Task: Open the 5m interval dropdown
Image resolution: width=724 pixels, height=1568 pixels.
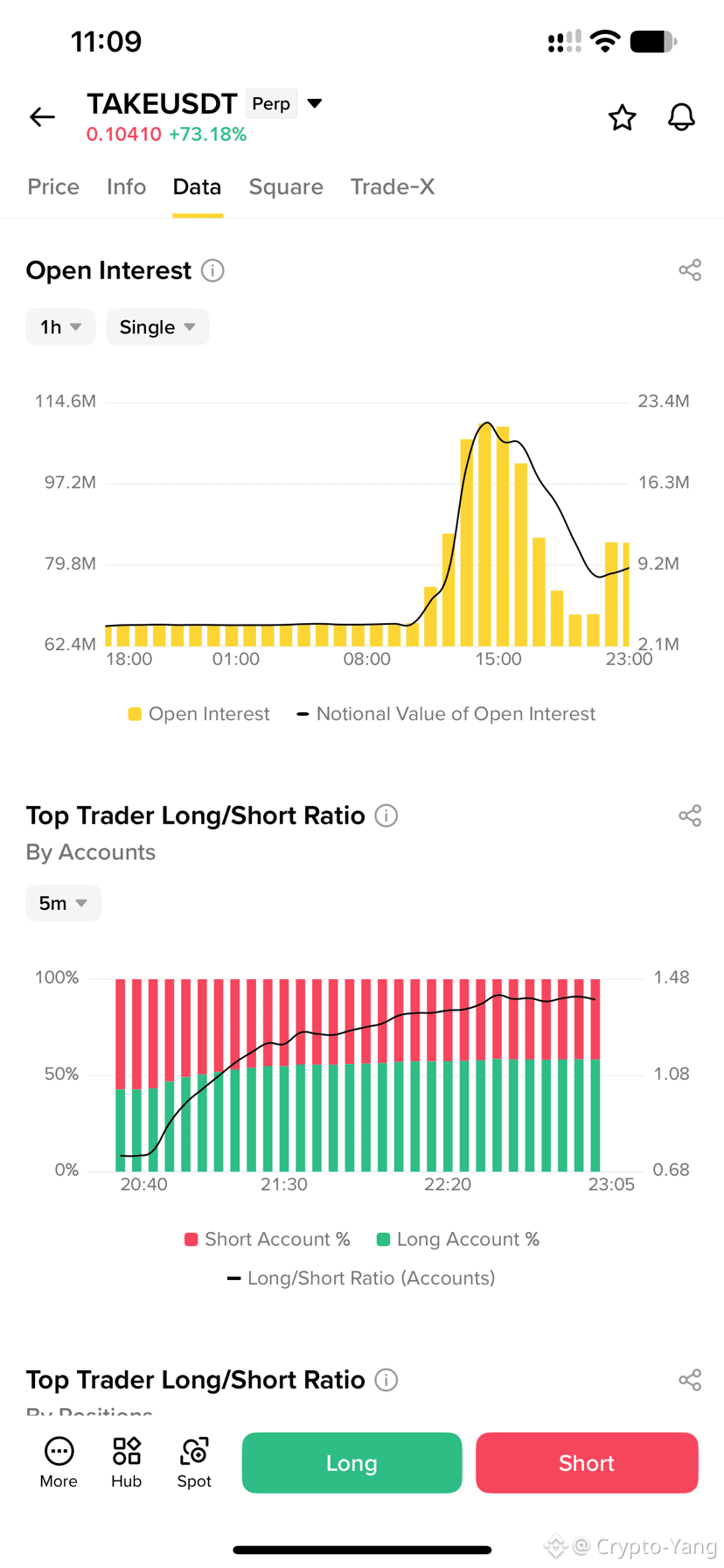Action: pos(63,903)
